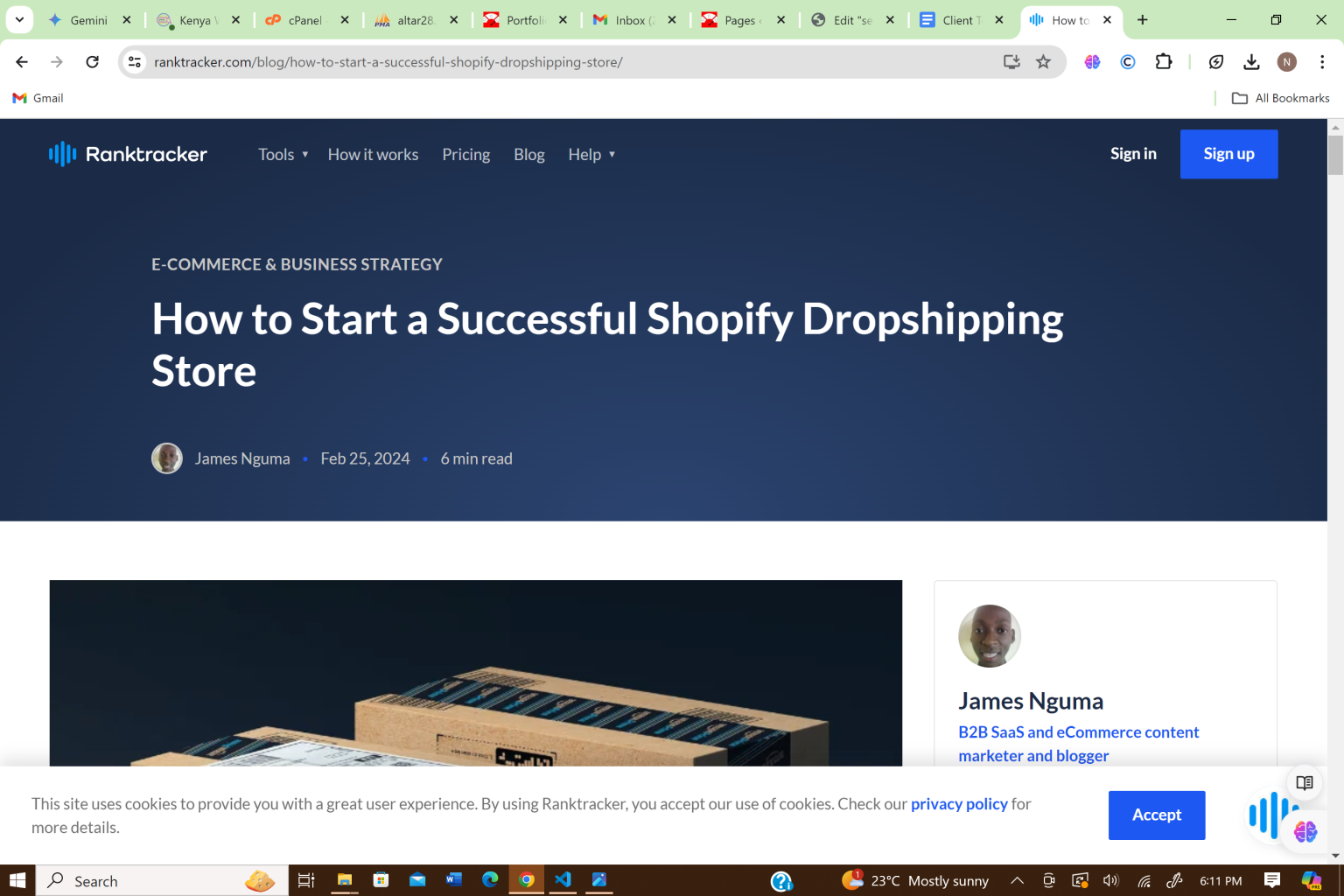The height and width of the screenshot is (896, 1344).
Task: Go back to previous page
Action: [22, 62]
